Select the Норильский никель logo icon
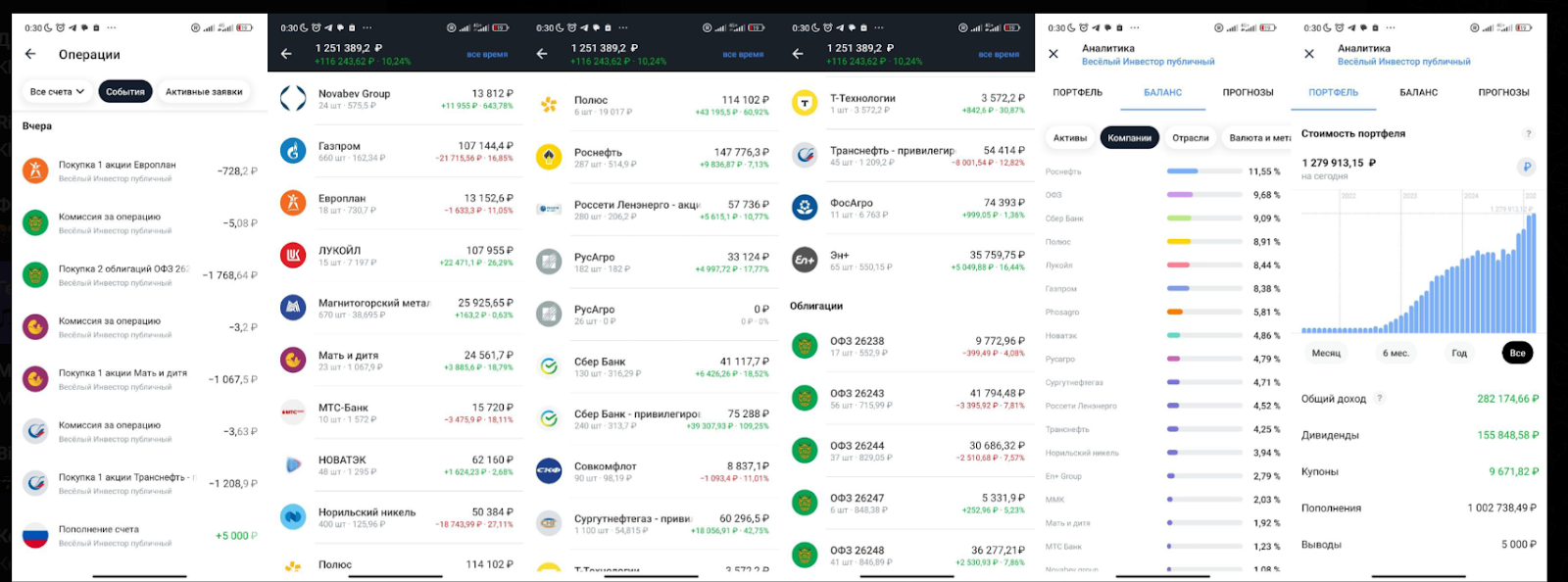1568x582 pixels. (293, 516)
